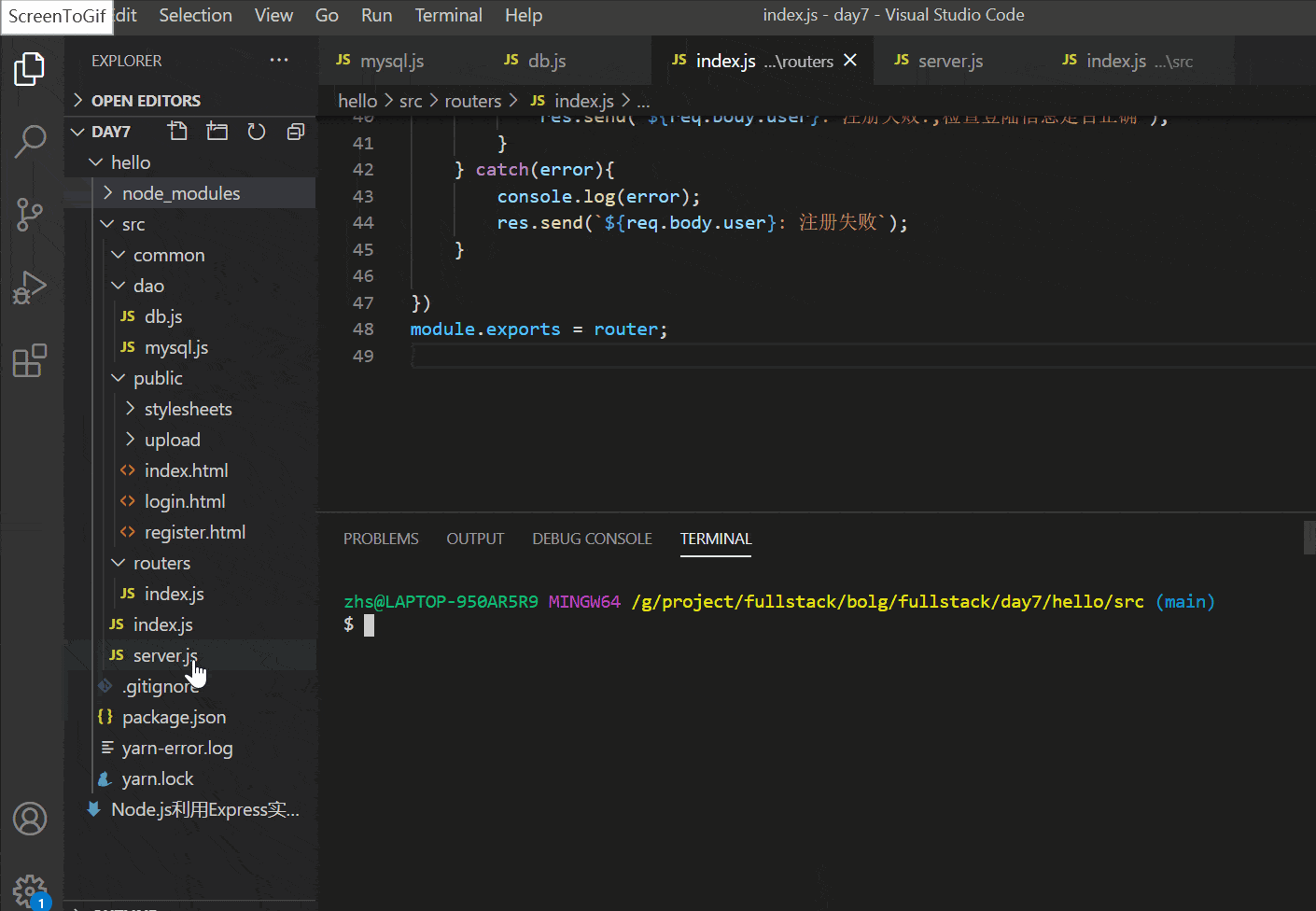Expand the node_modules folder
This screenshot has width=1316, height=911.
pyautogui.click(x=180, y=193)
